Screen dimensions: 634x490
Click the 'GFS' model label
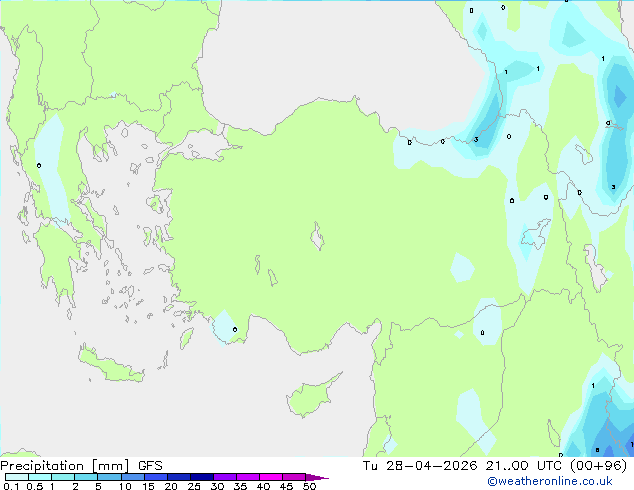click(150, 466)
